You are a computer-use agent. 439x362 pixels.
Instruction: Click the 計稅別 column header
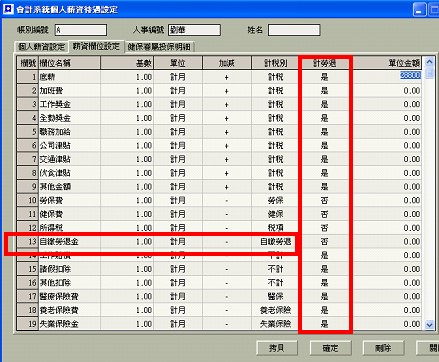pyautogui.click(x=275, y=63)
